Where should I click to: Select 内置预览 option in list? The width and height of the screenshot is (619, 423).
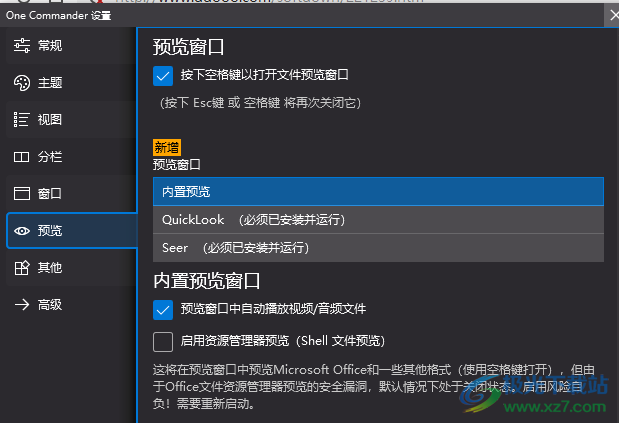point(378,192)
